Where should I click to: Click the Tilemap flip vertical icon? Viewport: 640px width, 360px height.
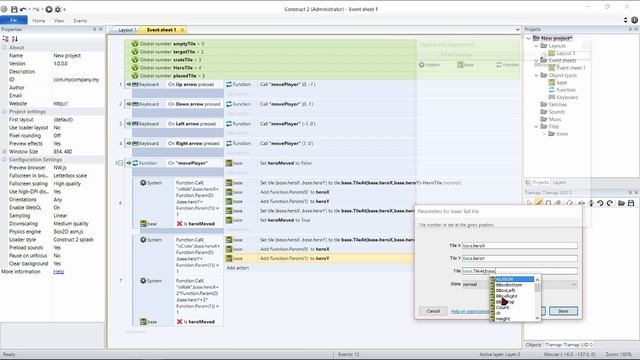click(591, 203)
